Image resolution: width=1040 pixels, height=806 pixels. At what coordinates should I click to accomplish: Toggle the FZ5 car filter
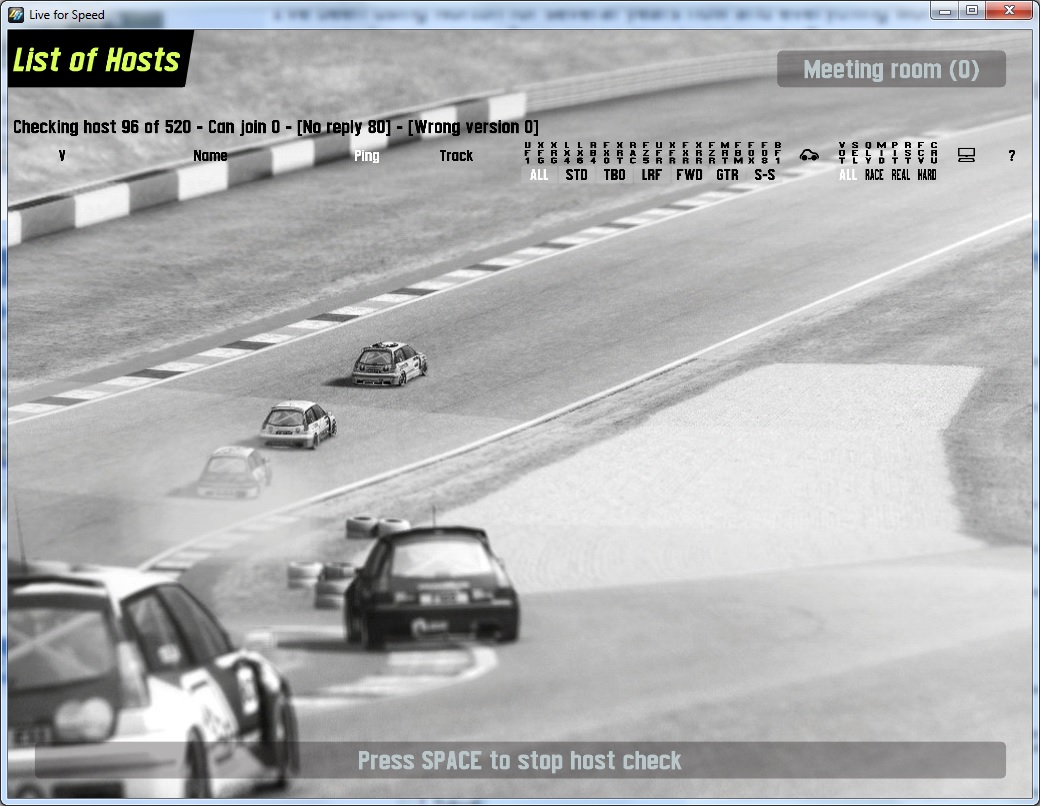[x=645, y=153]
